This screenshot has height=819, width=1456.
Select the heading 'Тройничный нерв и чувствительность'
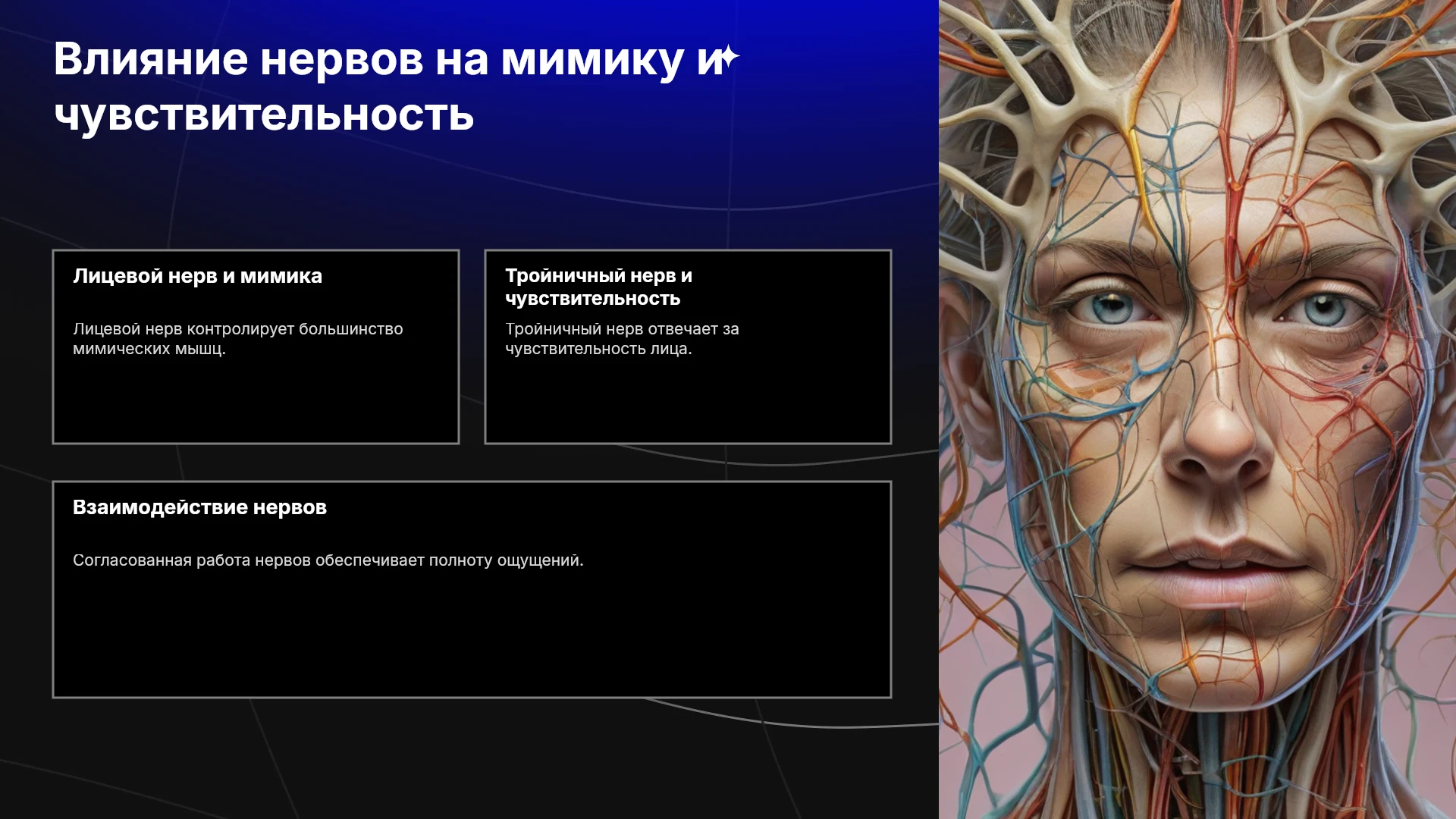[x=599, y=287]
